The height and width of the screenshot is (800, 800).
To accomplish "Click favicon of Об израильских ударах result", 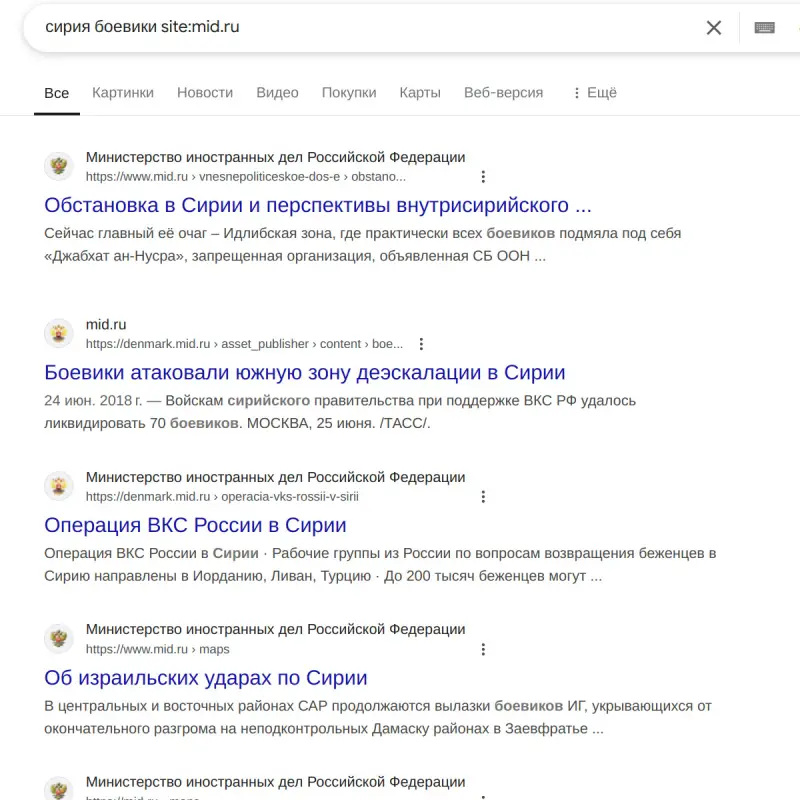I will point(59,638).
